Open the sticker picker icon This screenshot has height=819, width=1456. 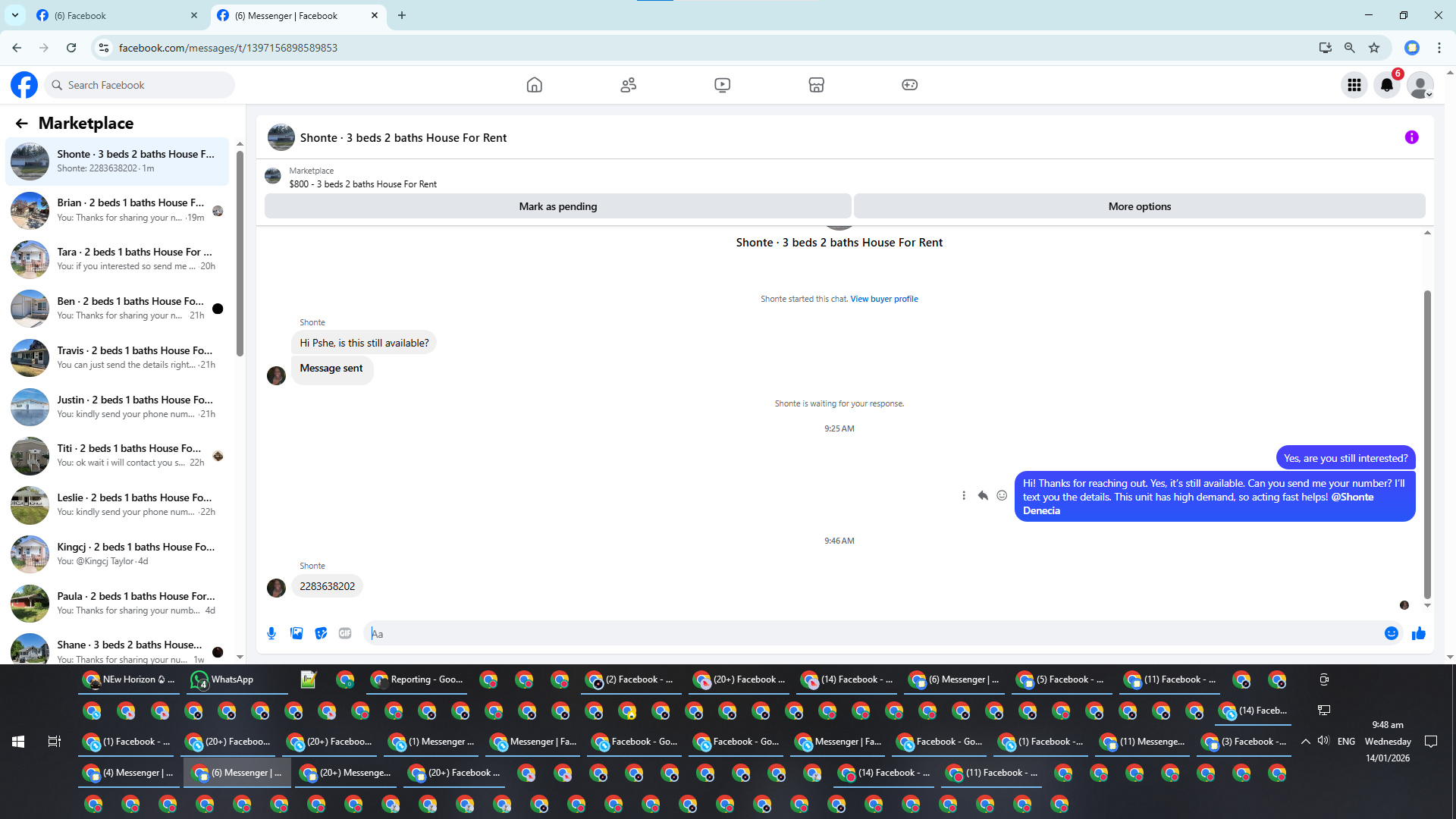pos(321,633)
